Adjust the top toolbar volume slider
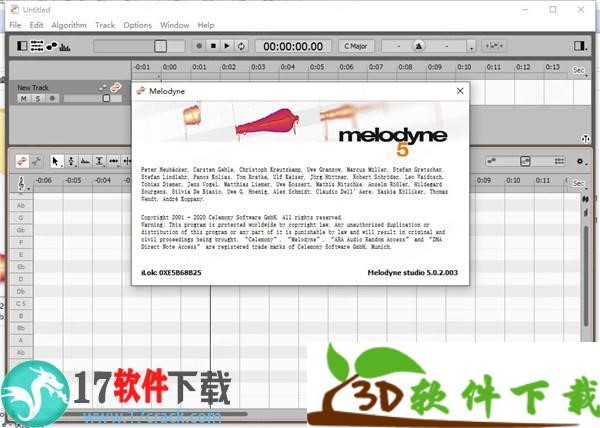The image size is (600, 428). pos(140,46)
